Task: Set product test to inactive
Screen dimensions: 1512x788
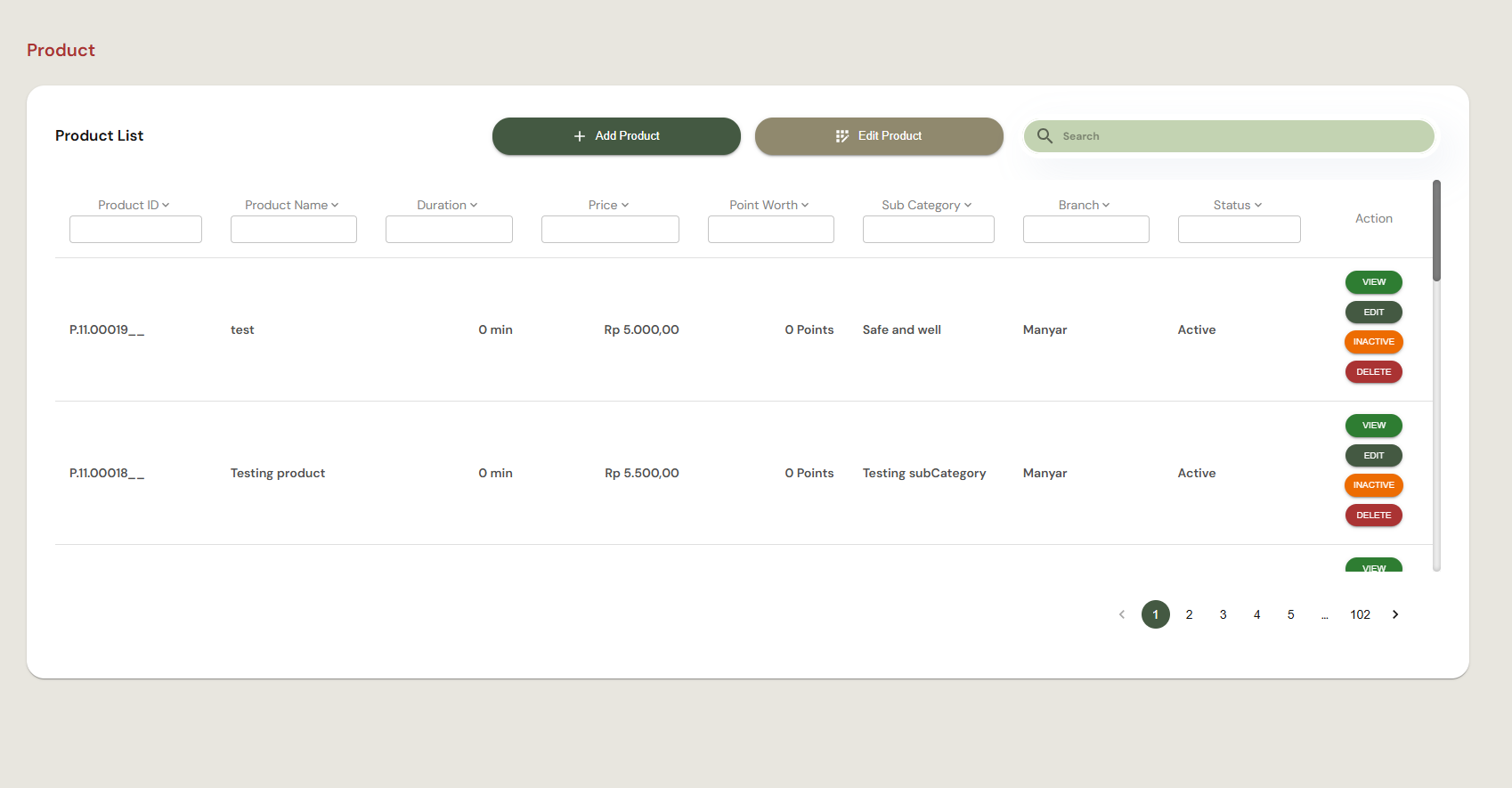Action: (x=1374, y=342)
